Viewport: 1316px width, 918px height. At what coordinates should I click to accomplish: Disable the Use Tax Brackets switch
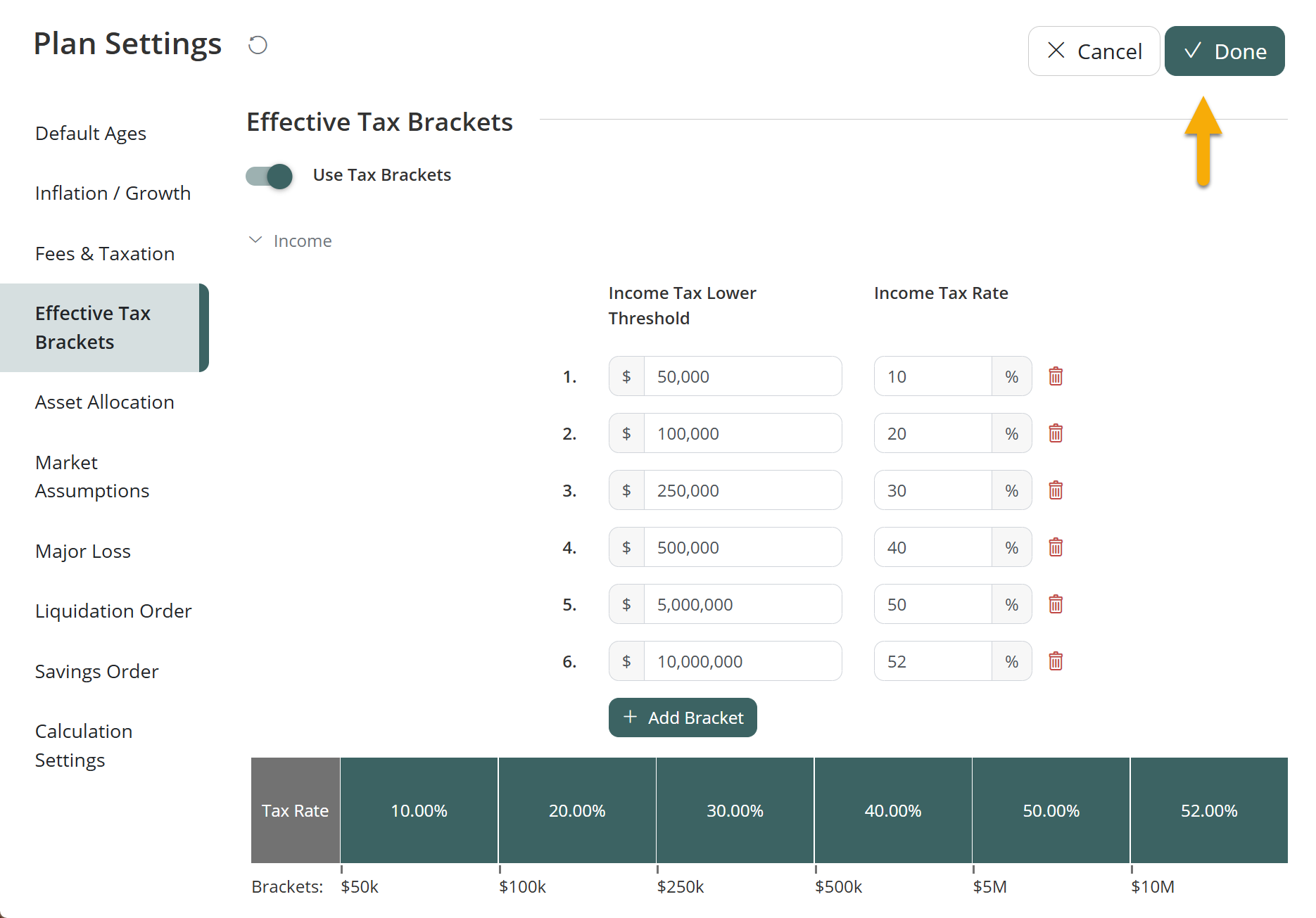tap(270, 176)
